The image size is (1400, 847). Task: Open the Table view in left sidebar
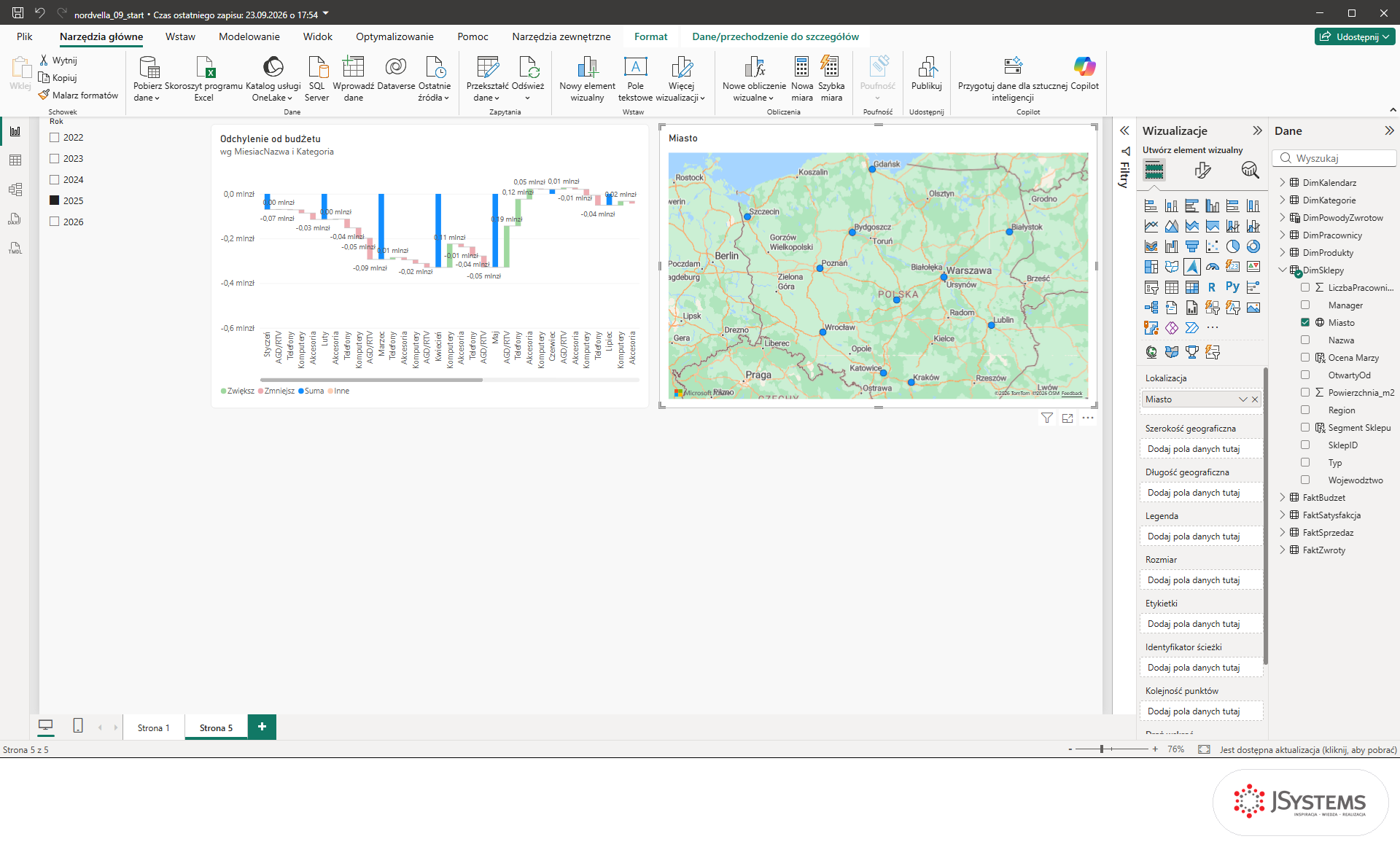15,160
